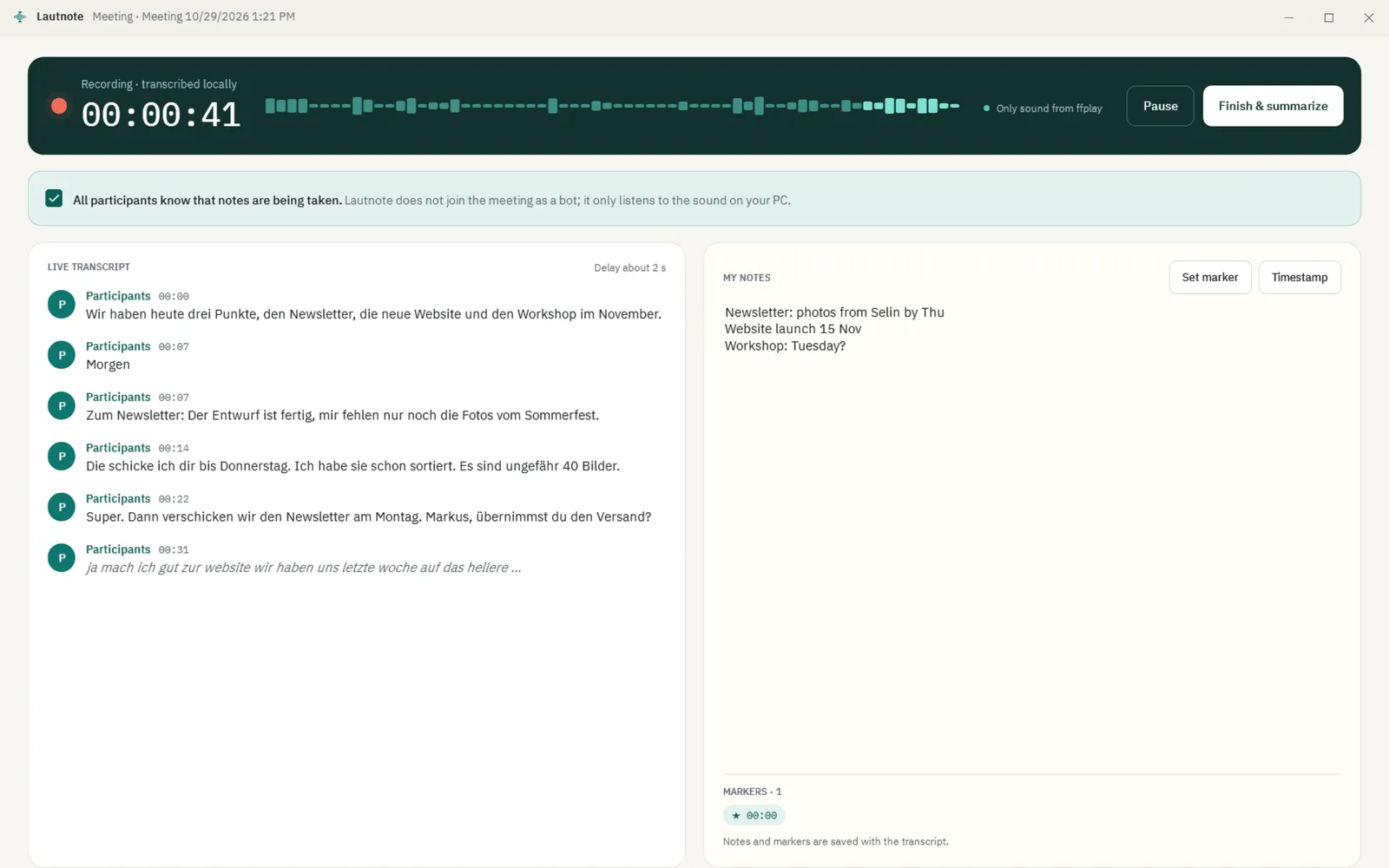Viewport: 1389px width, 868px height.
Task: Click the 'MARKERS · 1' heading
Action: 752,792
